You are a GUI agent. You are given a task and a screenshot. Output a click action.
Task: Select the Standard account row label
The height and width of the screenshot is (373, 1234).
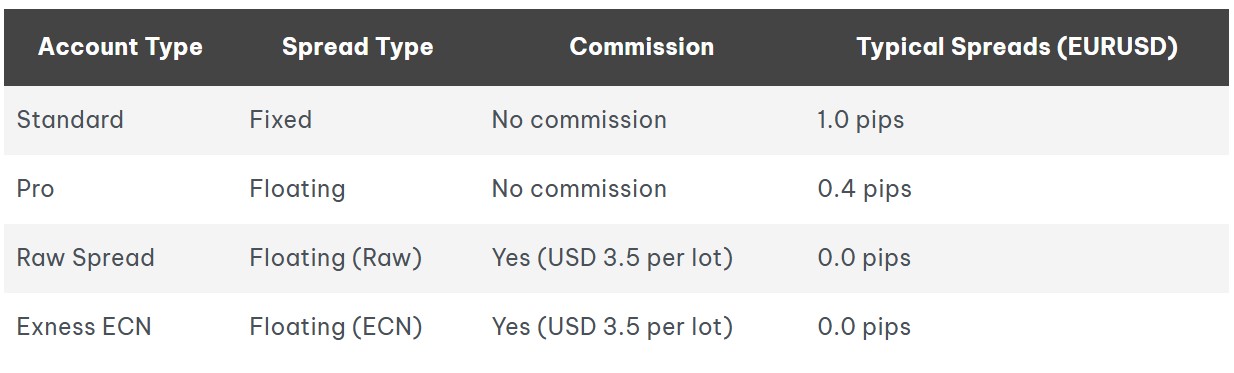click(x=70, y=120)
